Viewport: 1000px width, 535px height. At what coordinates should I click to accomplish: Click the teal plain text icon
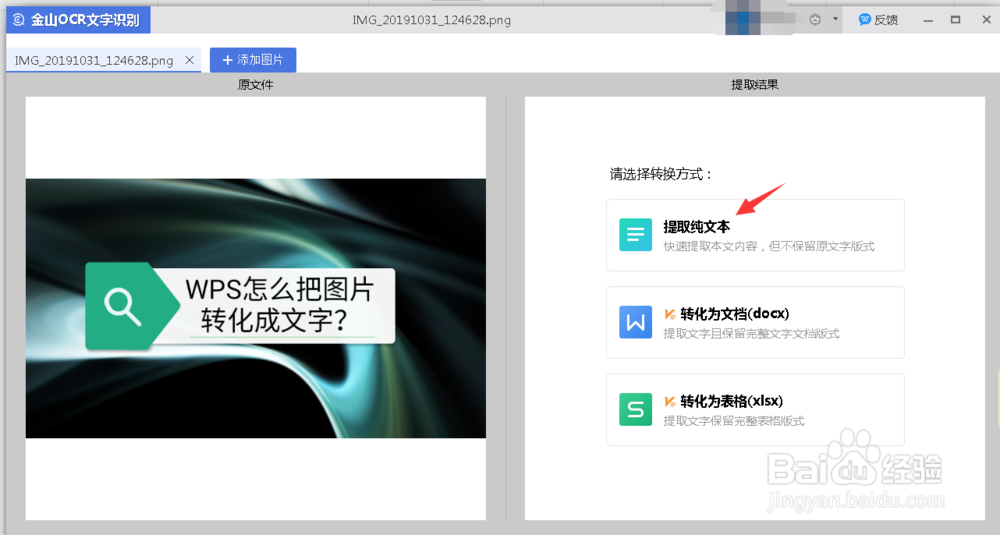(x=635, y=235)
